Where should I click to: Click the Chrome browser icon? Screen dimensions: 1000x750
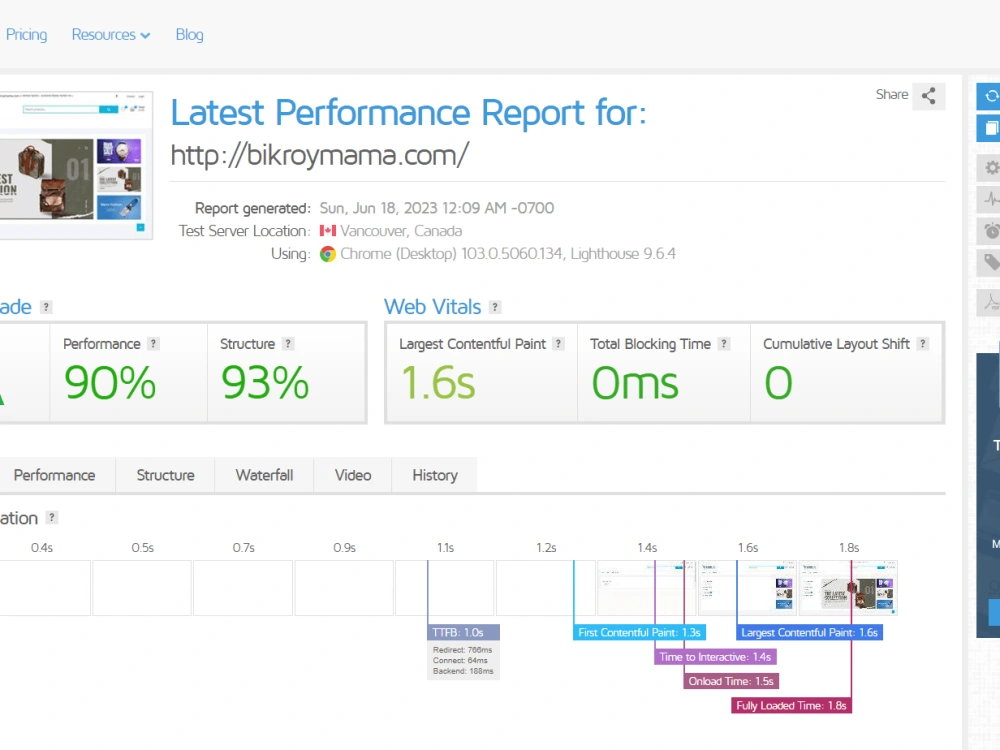[x=328, y=254]
